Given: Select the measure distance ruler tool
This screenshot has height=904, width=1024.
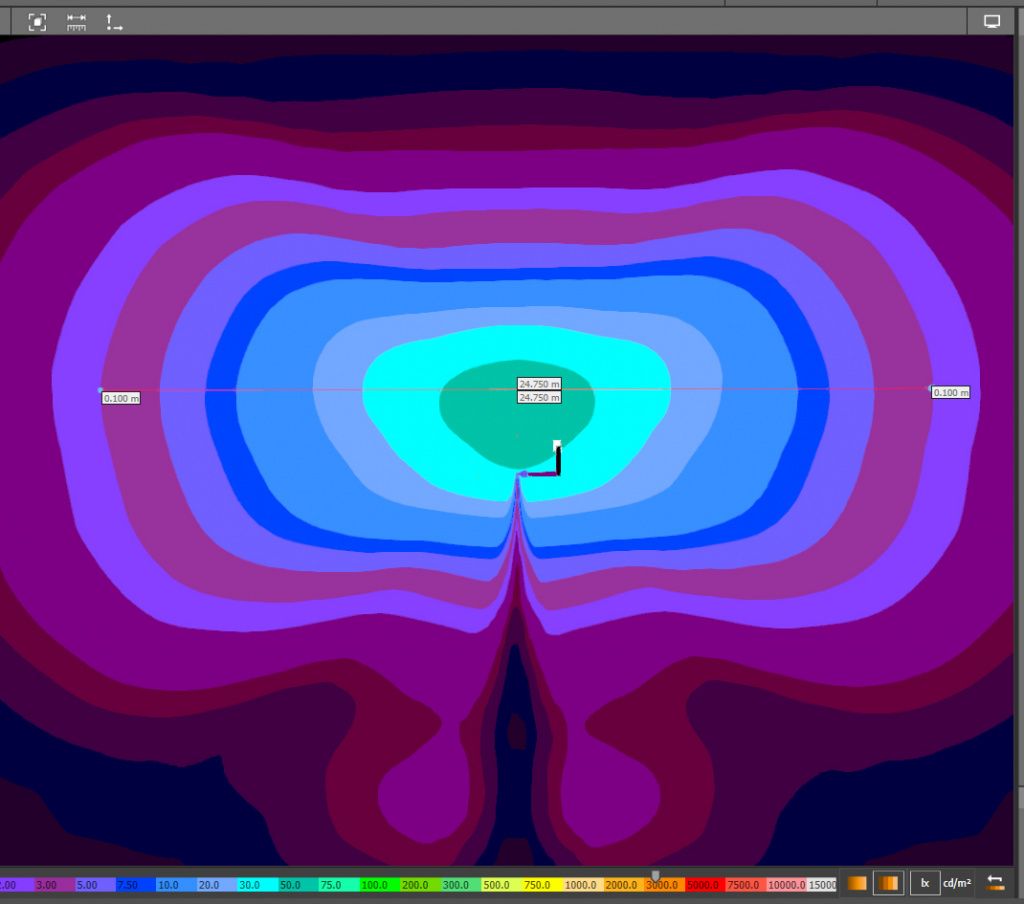Looking at the screenshot, I should coord(76,22).
